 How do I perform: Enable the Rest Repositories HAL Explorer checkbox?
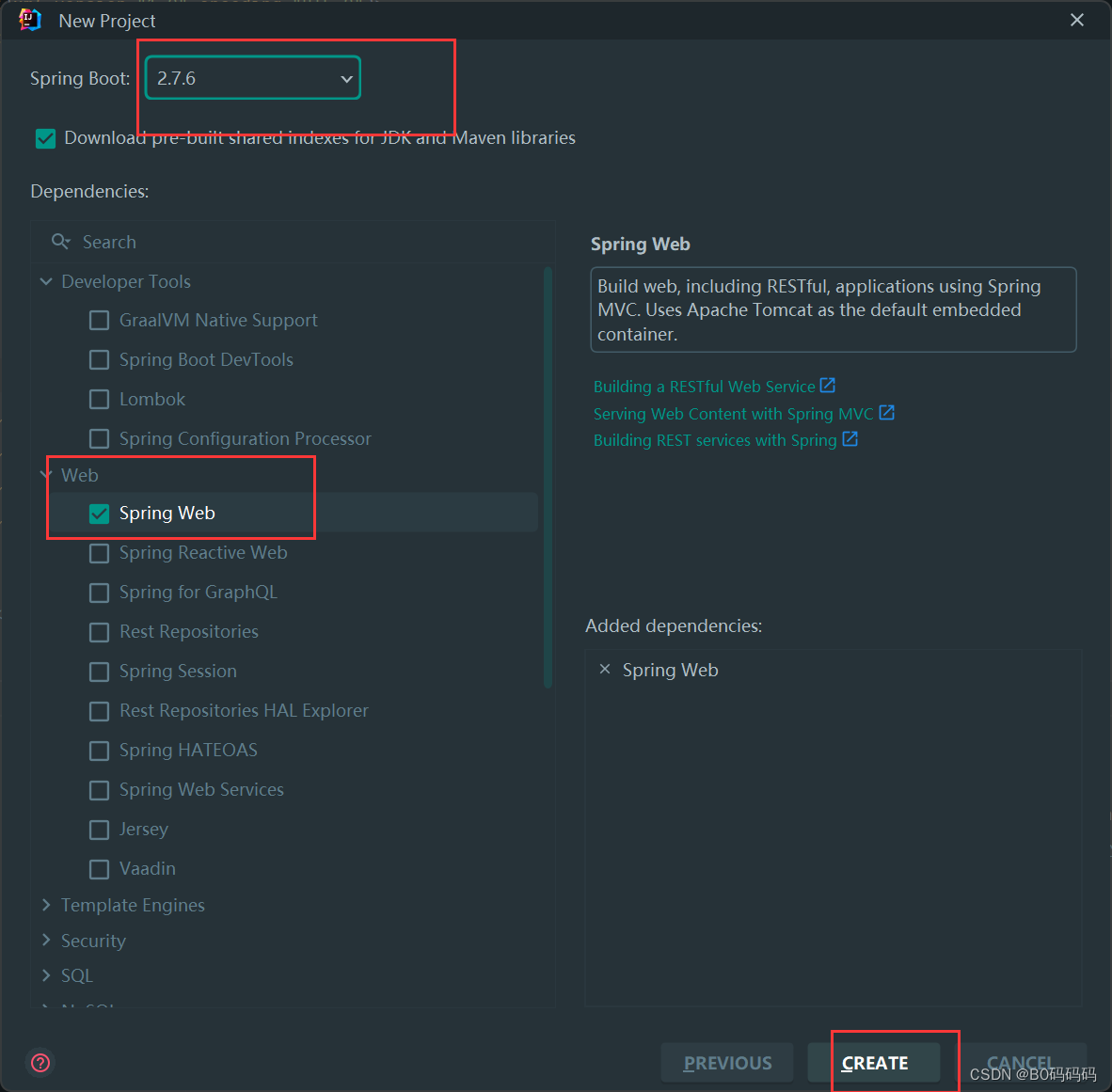pos(100,711)
